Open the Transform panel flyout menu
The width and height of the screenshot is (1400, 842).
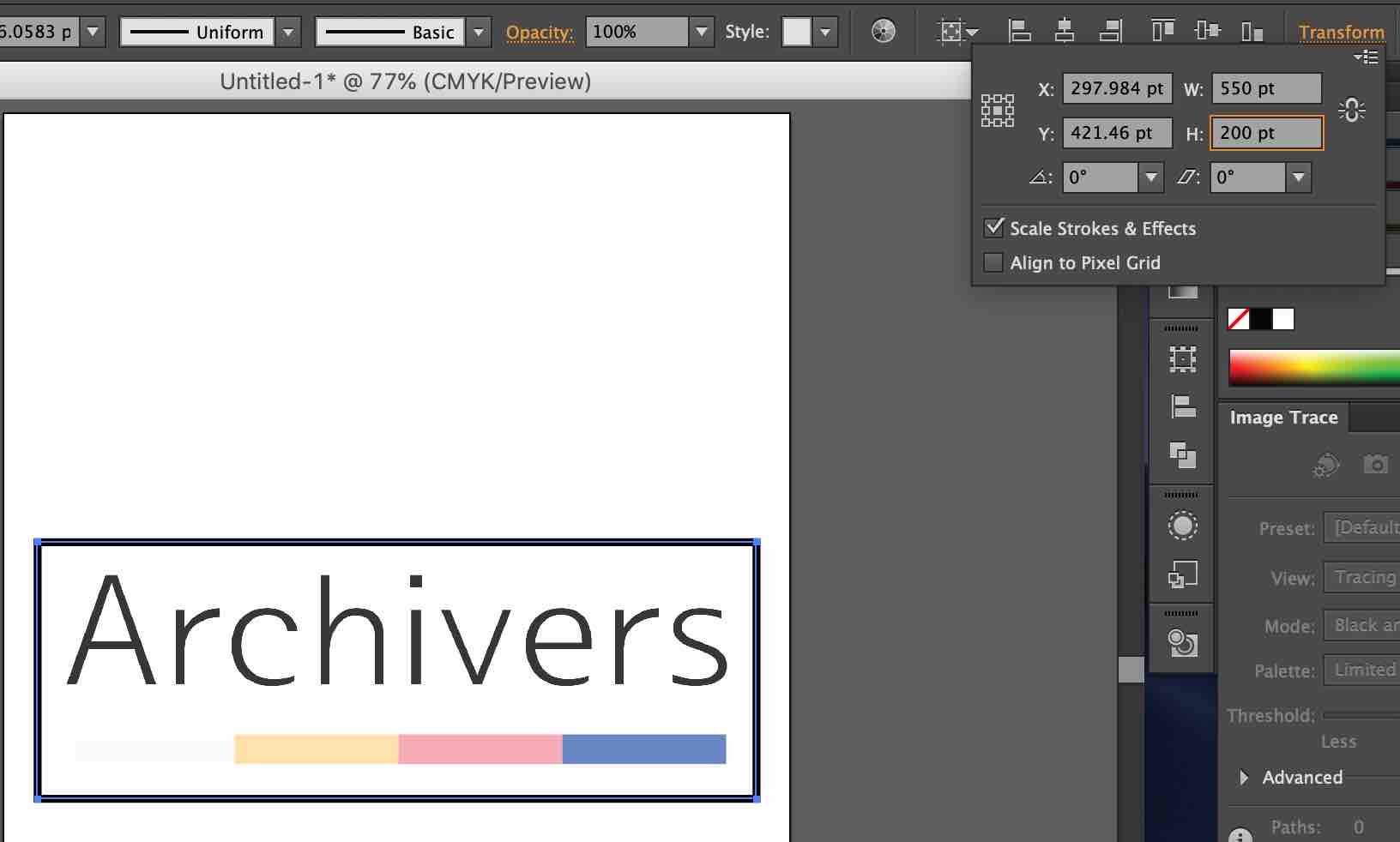pyautogui.click(x=1367, y=57)
